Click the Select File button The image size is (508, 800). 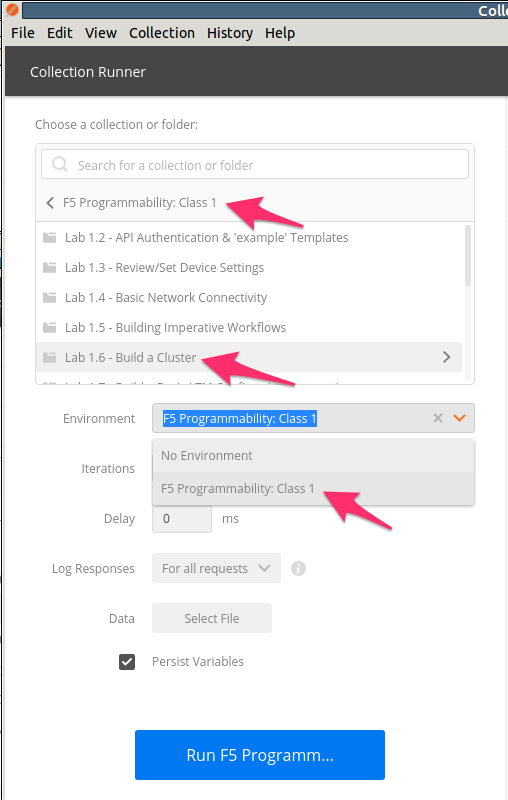(212, 618)
